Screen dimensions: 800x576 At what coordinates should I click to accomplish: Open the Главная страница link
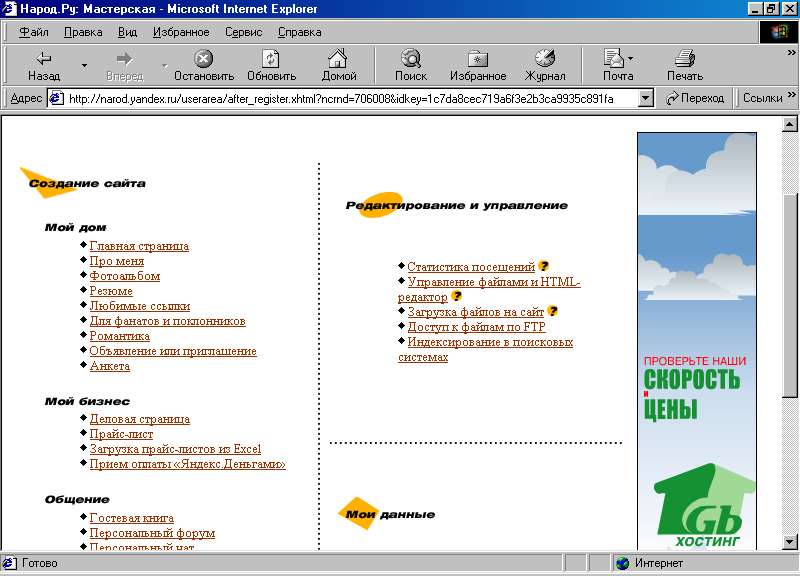(x=139, y=246)
